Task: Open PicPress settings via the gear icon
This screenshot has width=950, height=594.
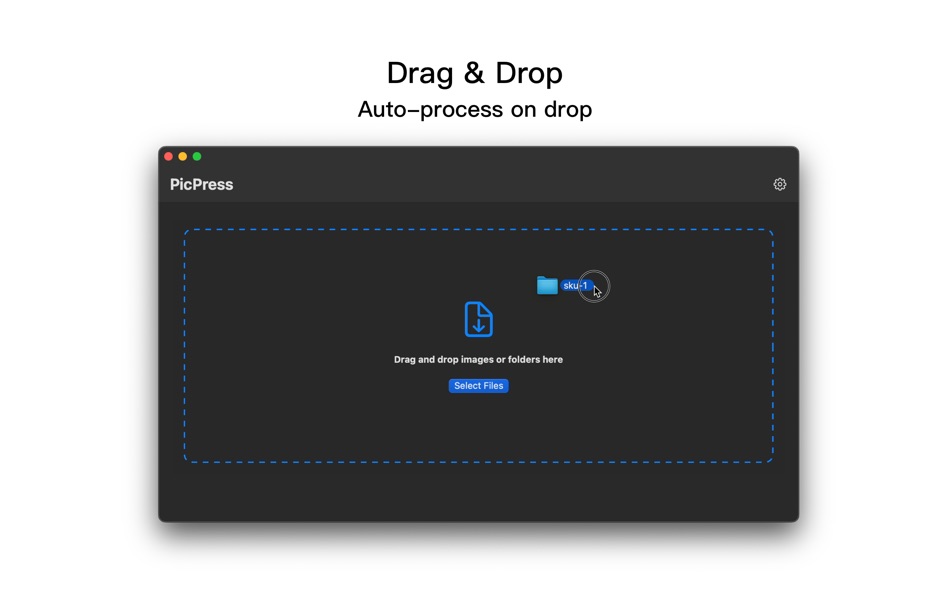Action: pos(780,184)
